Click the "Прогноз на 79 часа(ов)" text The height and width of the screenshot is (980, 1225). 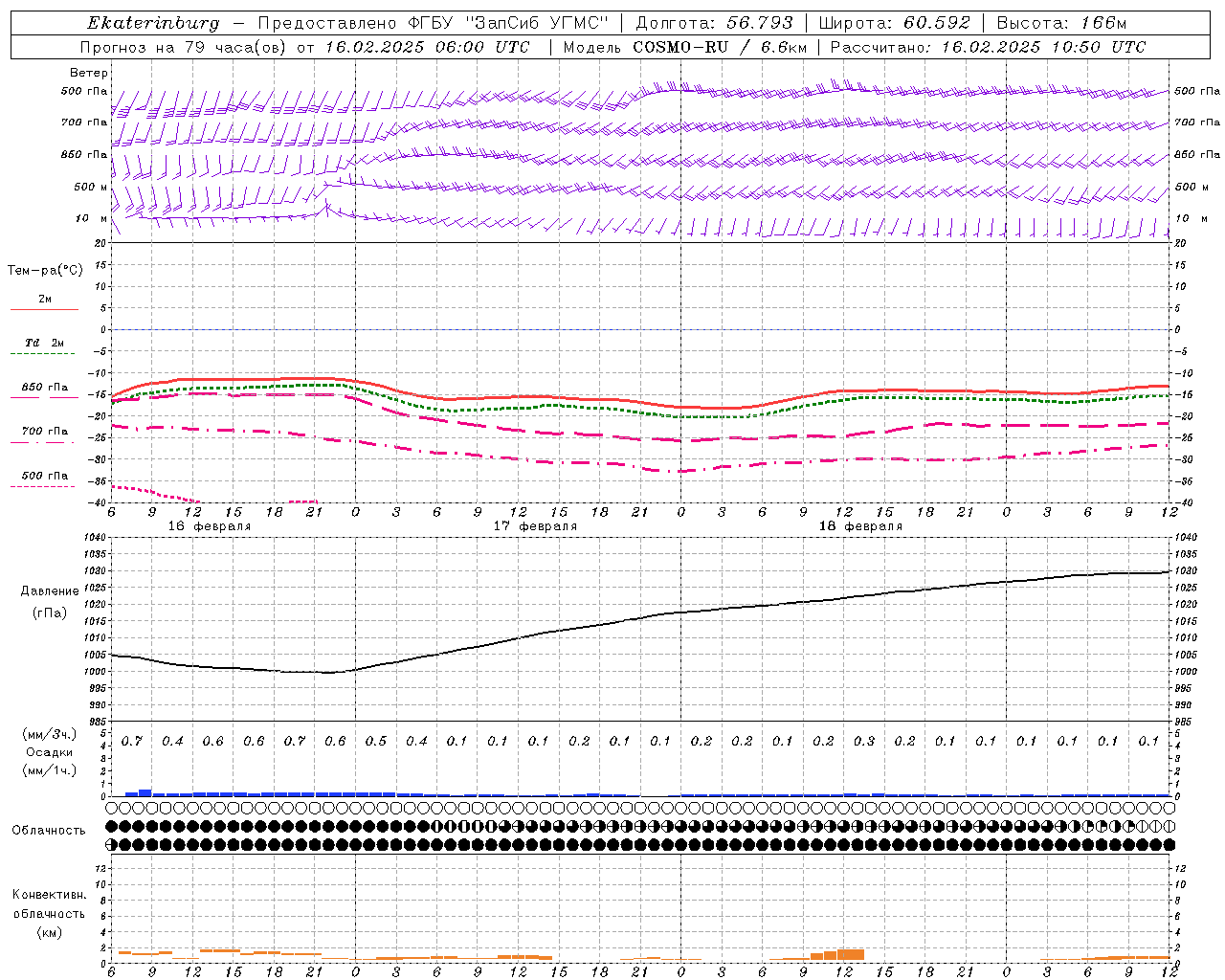pyautogui.click(x=185, y=47)
